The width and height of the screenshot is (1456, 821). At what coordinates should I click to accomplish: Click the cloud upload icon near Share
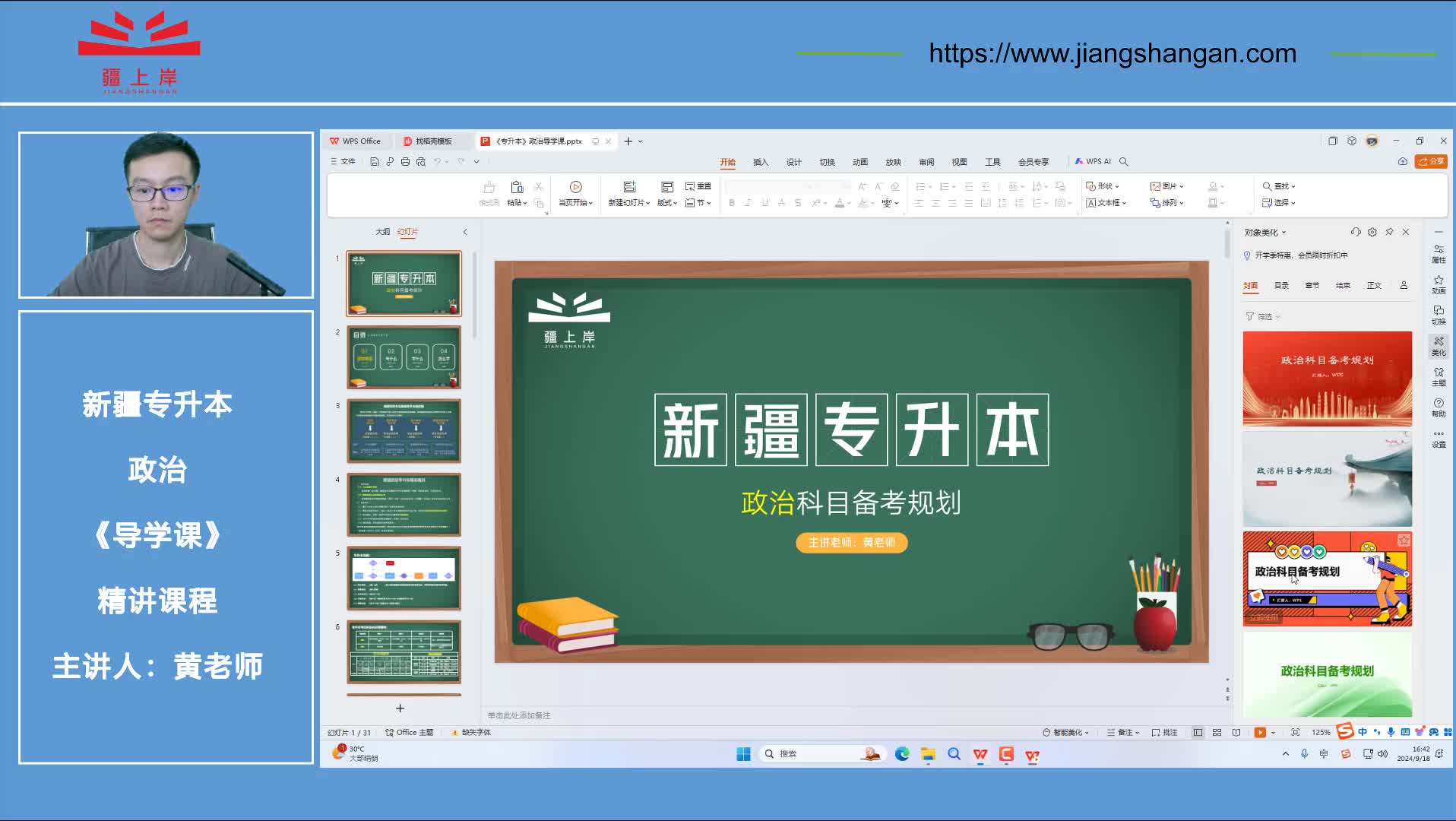1403,162
